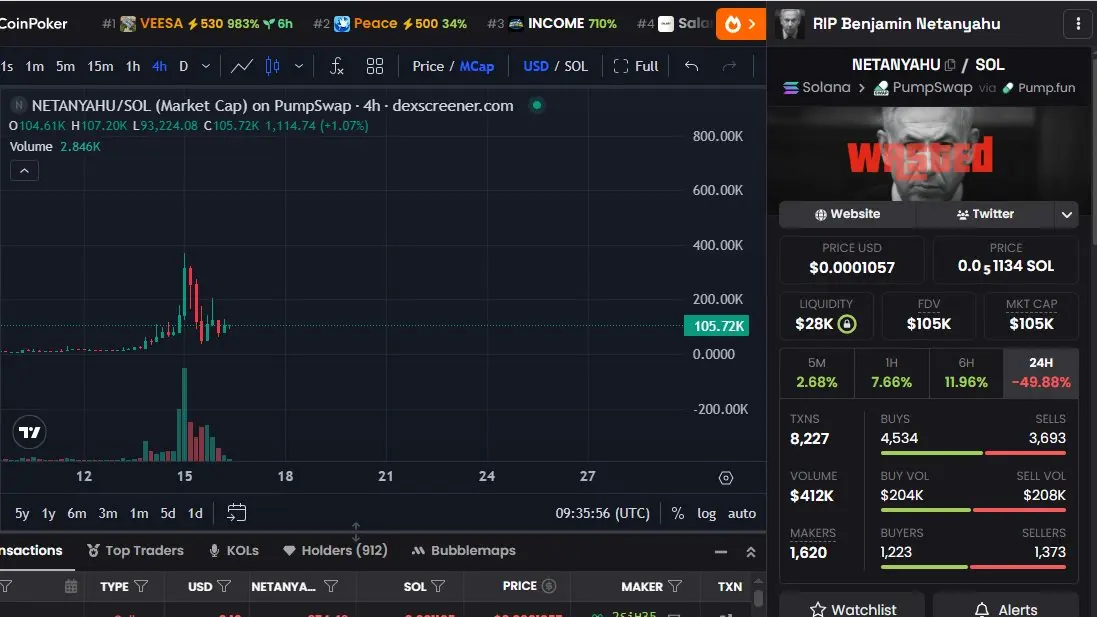Open the Top Traders tab
This screenshot has height=617, width=1097.
[135, 551]
